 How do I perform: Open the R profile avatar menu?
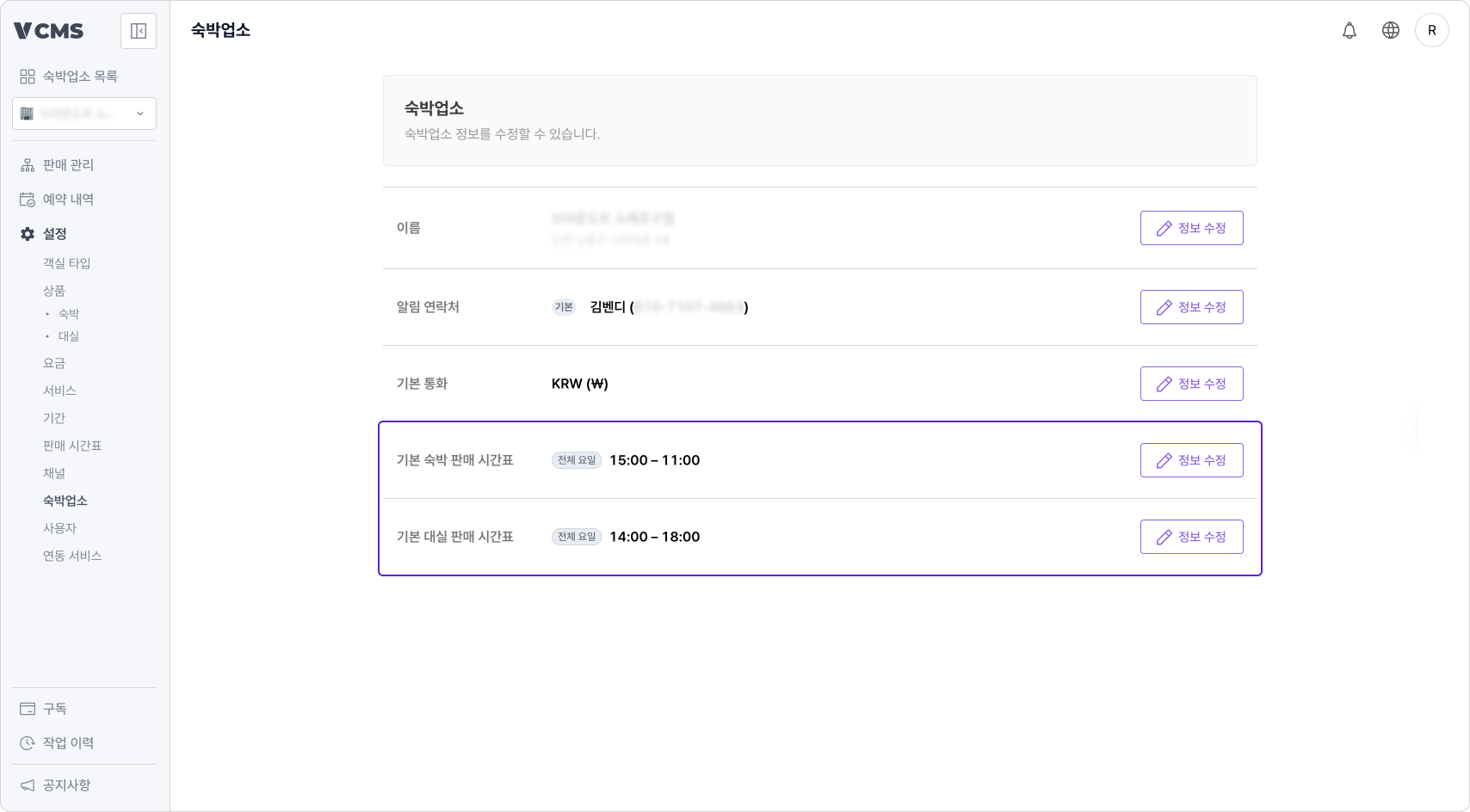tap(1432, 29)
